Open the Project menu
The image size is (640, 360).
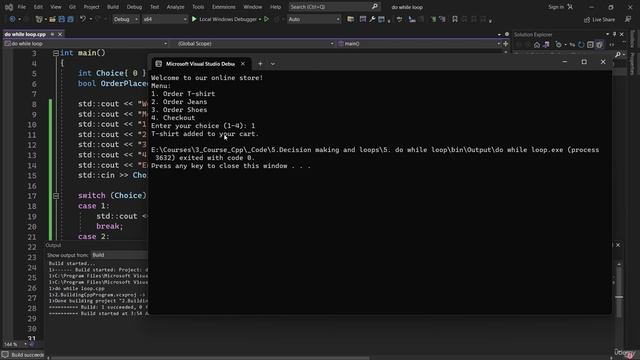click(91, 7)
